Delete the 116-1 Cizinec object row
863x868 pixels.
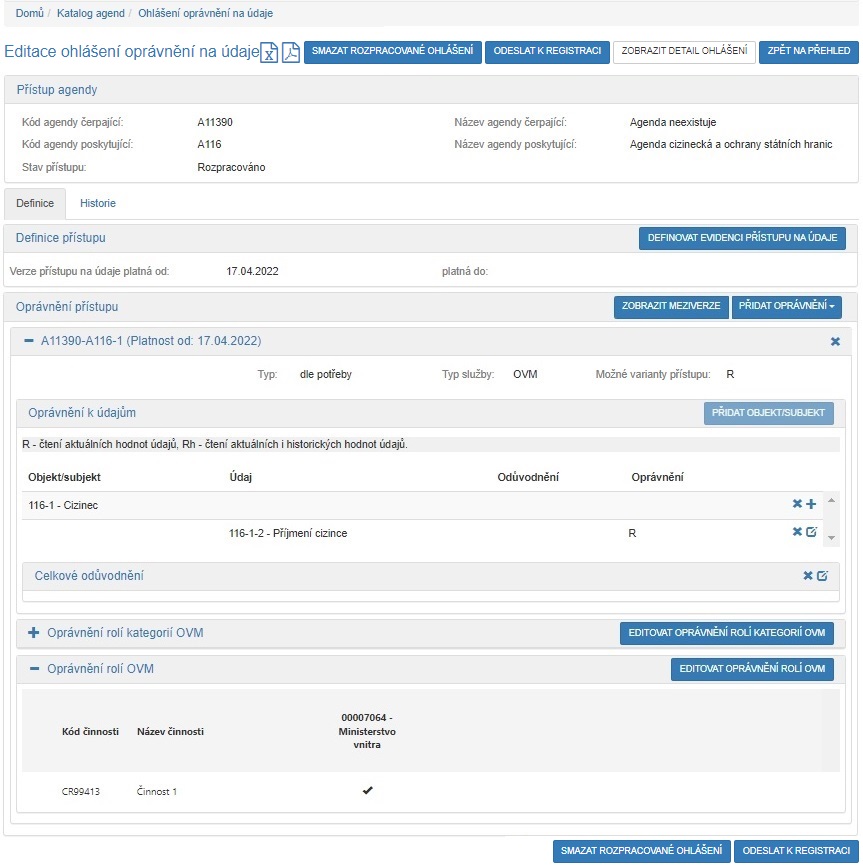click(x=797, y=504)
